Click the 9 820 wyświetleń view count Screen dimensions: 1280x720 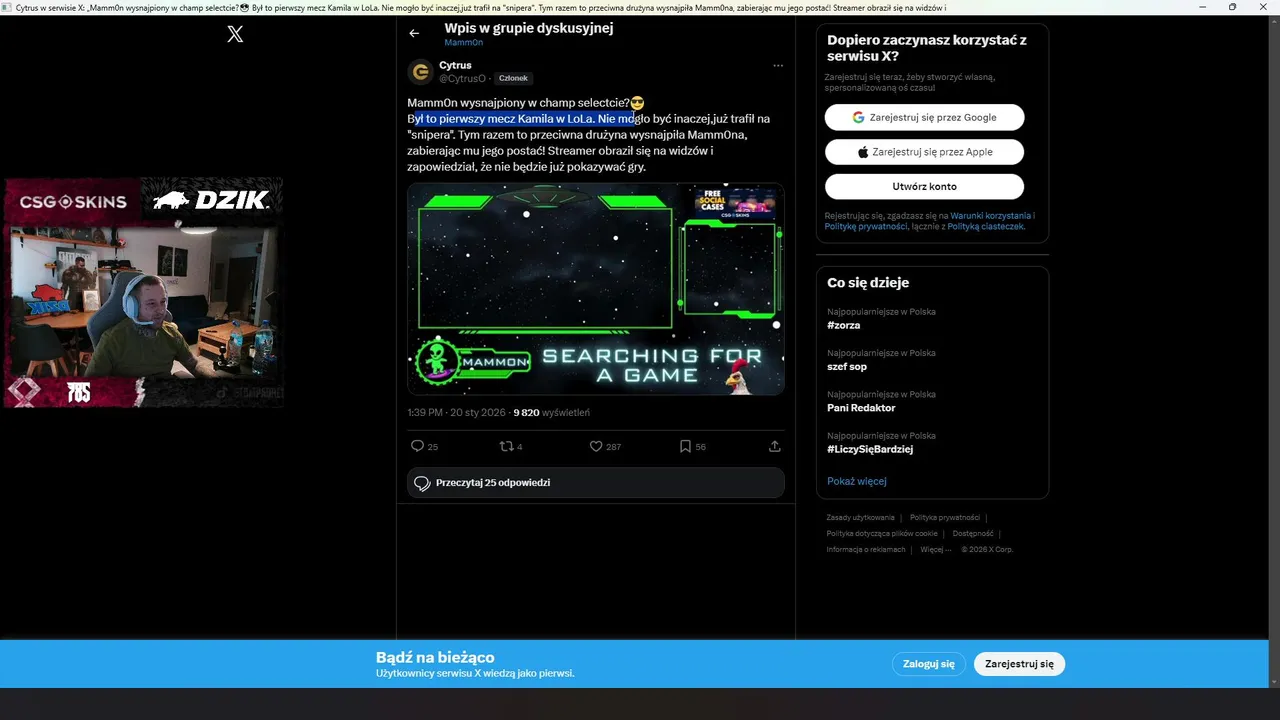(551, 412)
